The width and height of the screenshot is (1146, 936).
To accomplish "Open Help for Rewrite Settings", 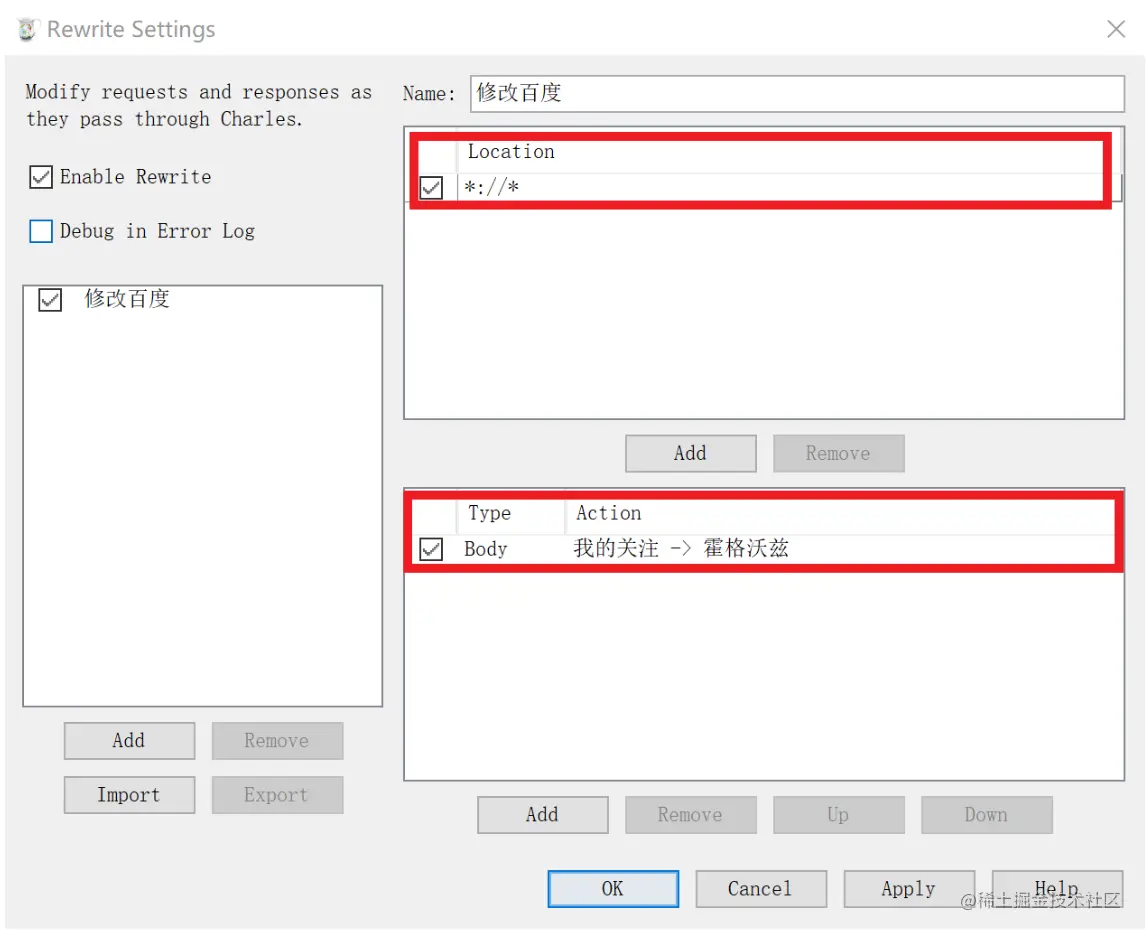I will [x=1057, y=889].
